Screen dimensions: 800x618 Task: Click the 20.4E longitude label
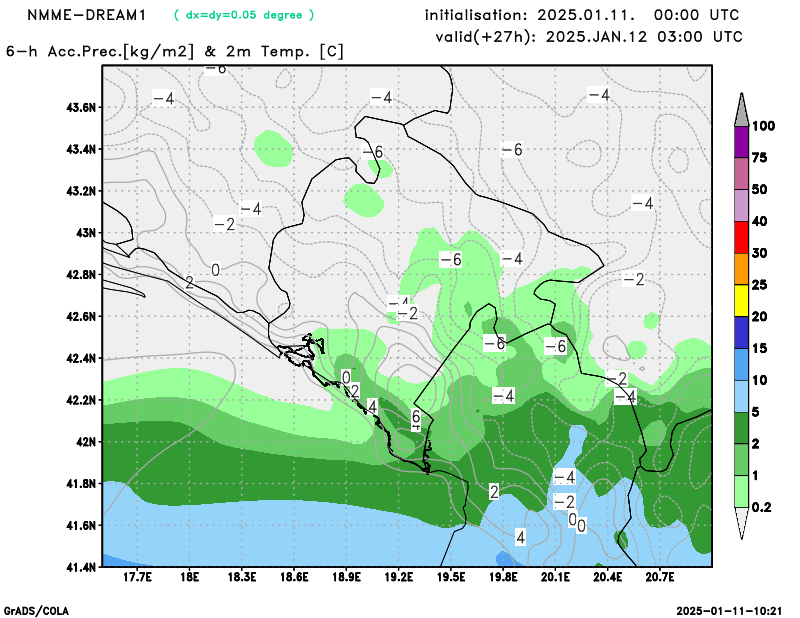tap(608, 578)
